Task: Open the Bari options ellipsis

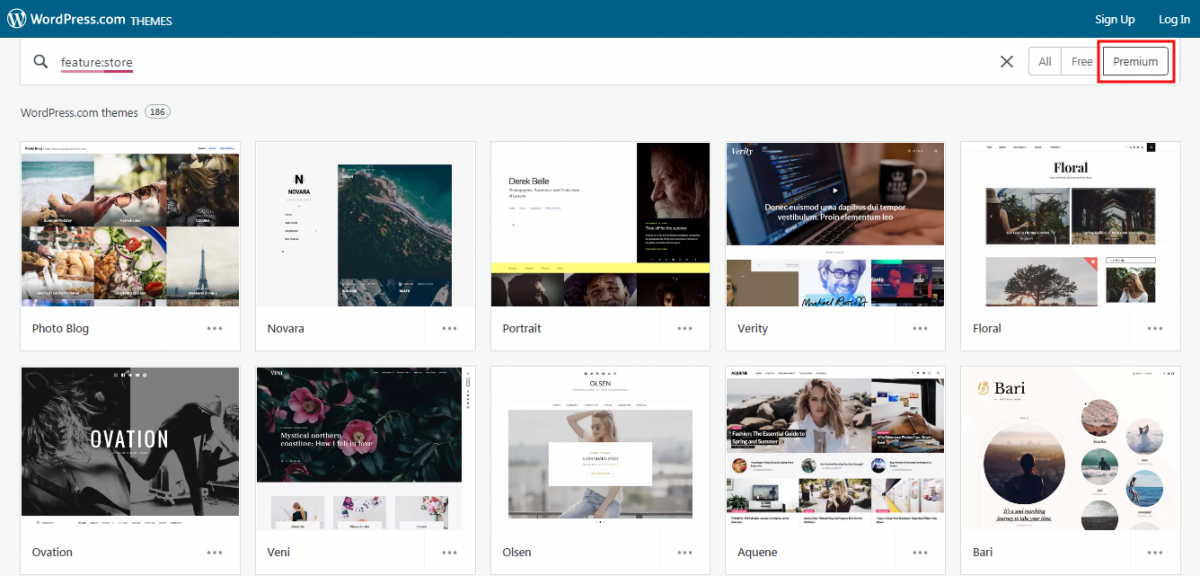Action: point(1155,552)
